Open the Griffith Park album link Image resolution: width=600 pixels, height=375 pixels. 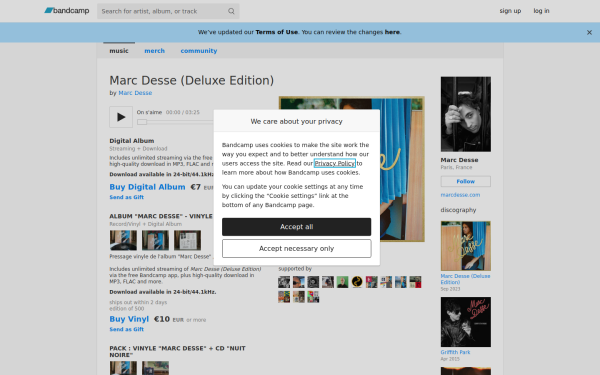455,352
